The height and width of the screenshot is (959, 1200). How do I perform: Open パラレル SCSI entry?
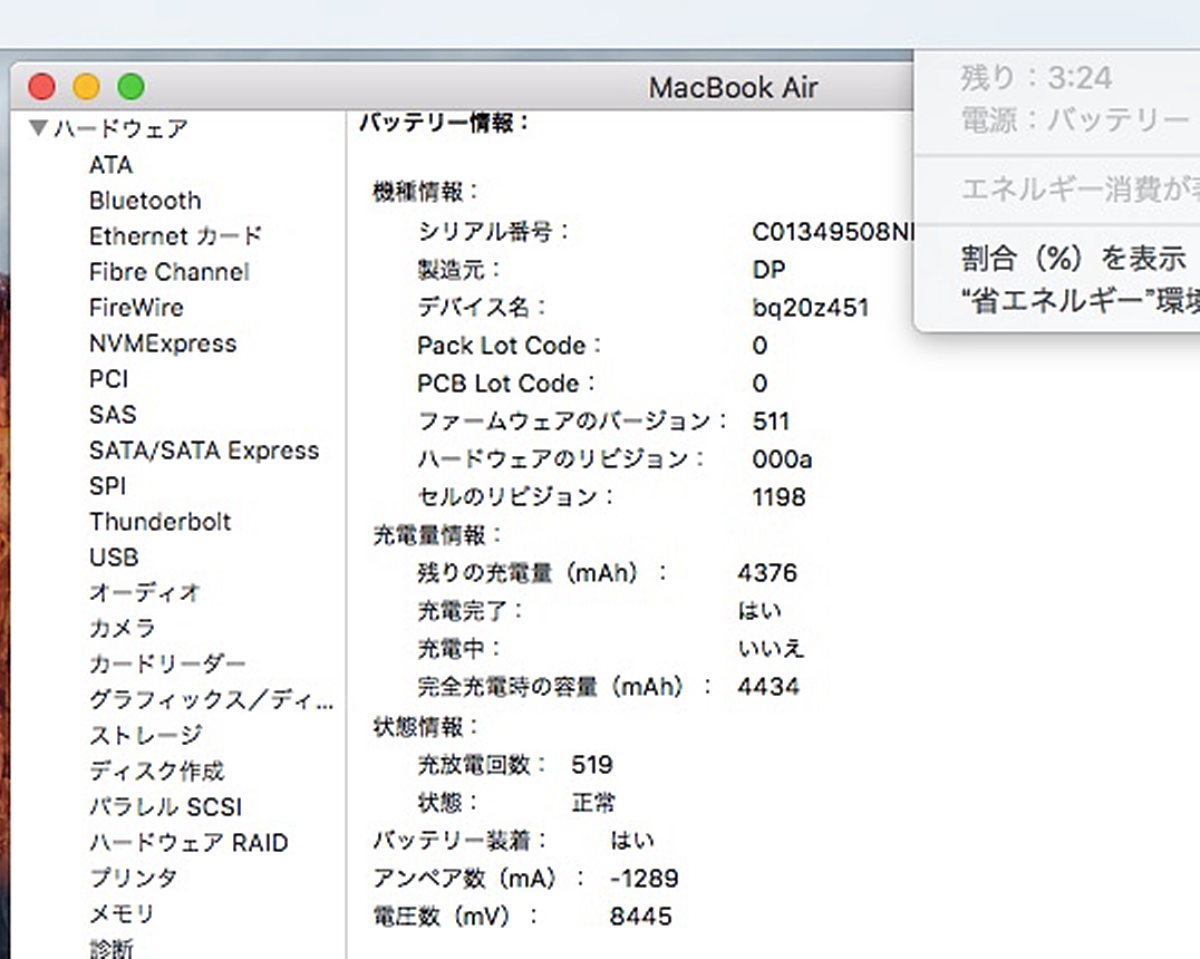(166, 807)
